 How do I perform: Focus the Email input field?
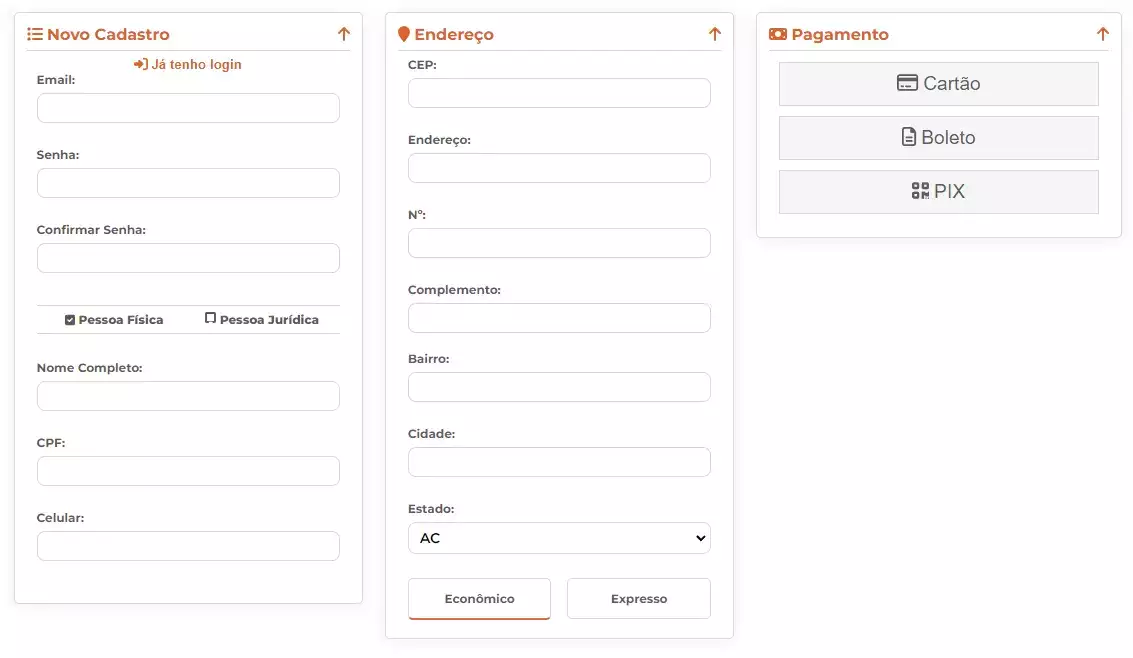(188, 108)
